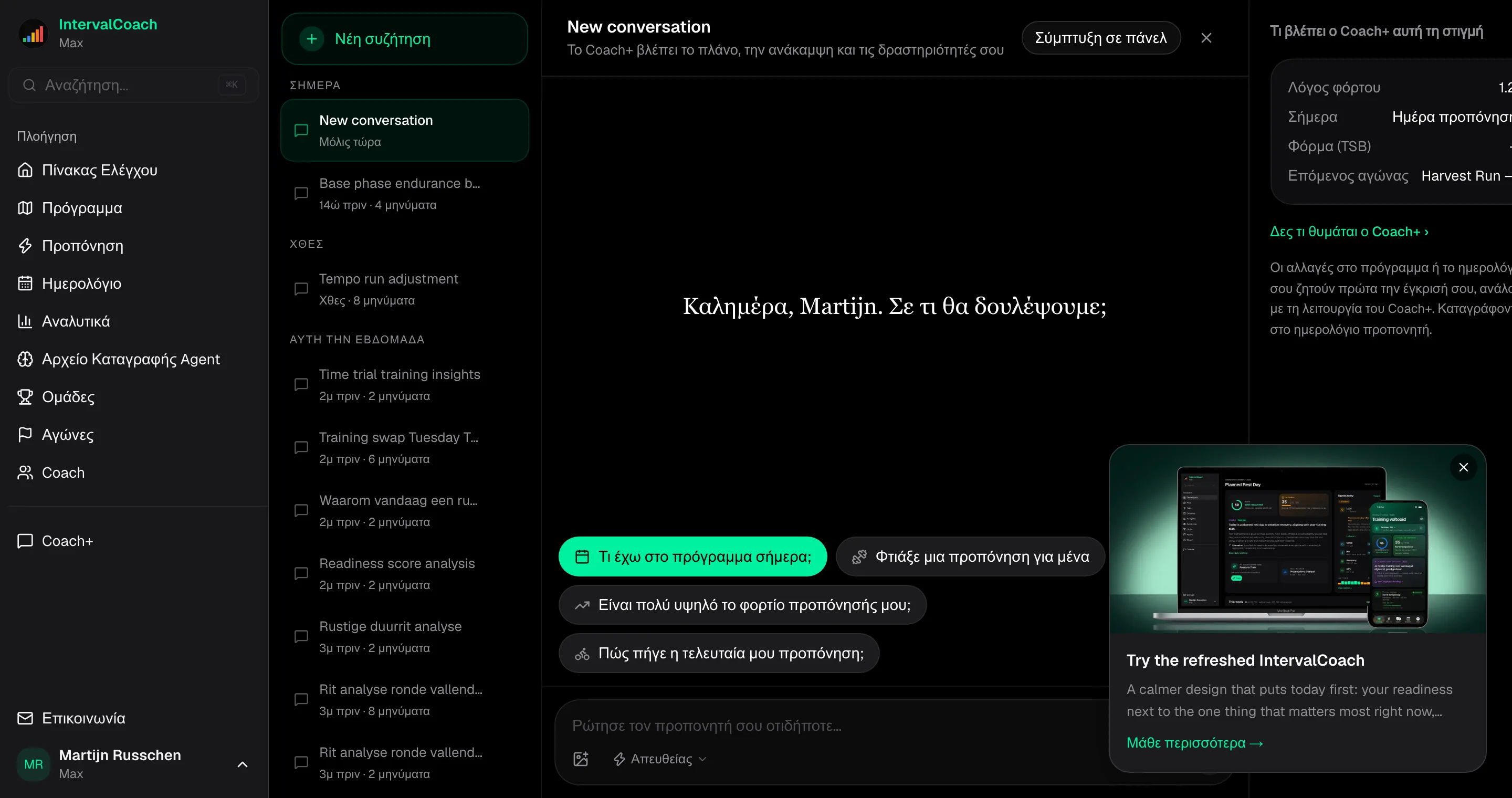The image size is (1512, 798).
Task: Follow the Μάθε περισσότερα link
Action: click(1194, 743)
